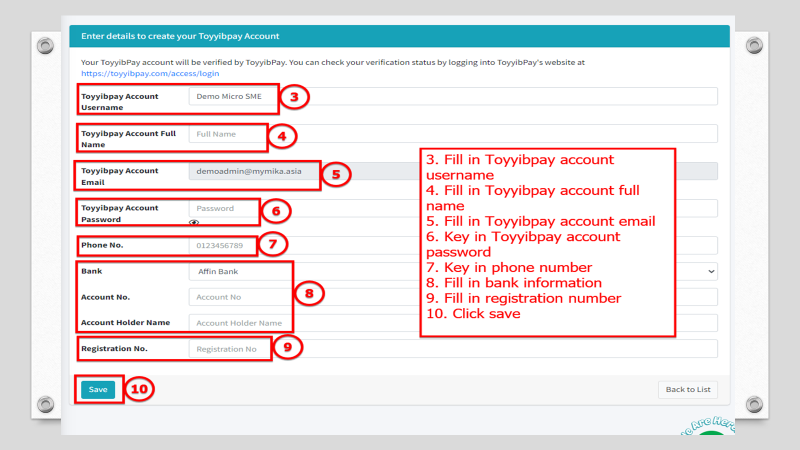800x450 pixels.
Task: Click 'Toyyibpay Account Password' label text
Action: 120,213
